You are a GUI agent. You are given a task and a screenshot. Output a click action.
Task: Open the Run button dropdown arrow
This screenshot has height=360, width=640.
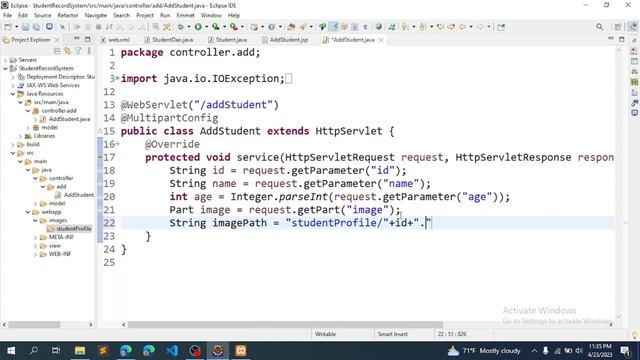(x=206, y=27)
